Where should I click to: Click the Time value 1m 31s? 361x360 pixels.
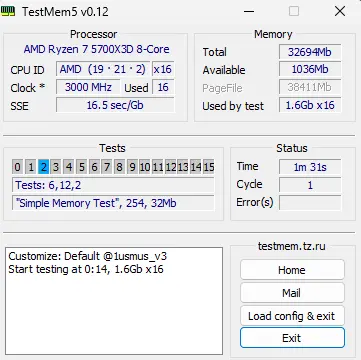pos(310,167)
